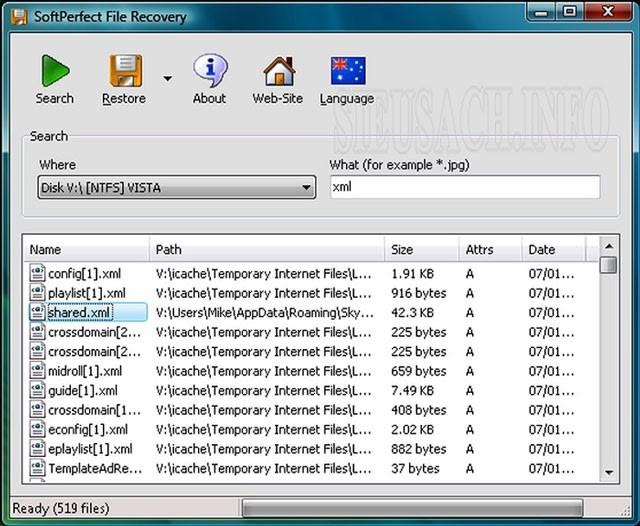Click the SoftPerfect File Recovery title icon
Viewport: 640px width, 526px height.
[19, 17]
